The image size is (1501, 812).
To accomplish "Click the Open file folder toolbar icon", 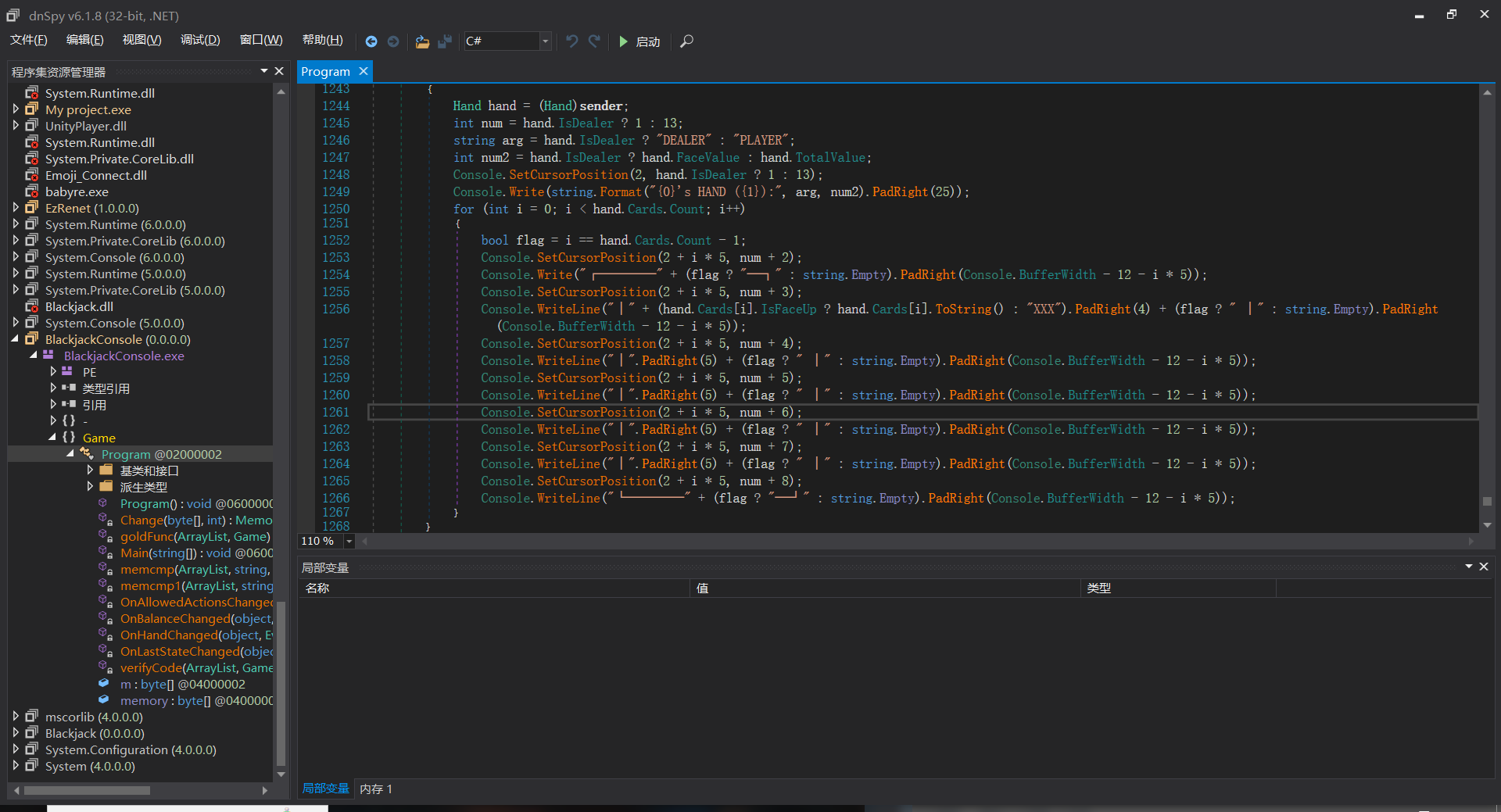I will [x=422, y=41].
